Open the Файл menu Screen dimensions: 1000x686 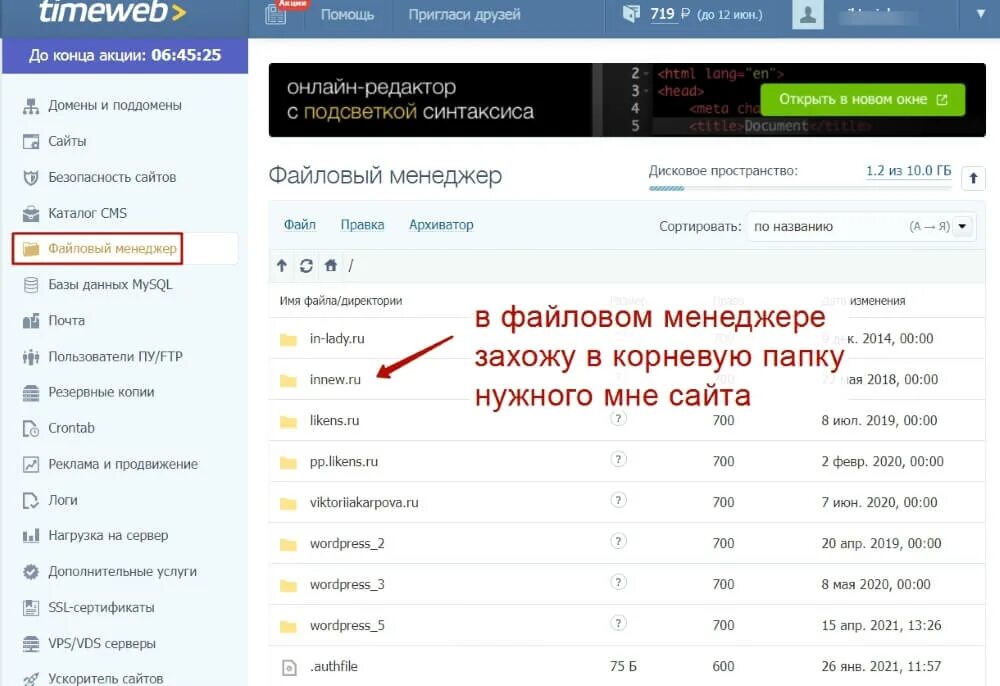tap(300, 225)
